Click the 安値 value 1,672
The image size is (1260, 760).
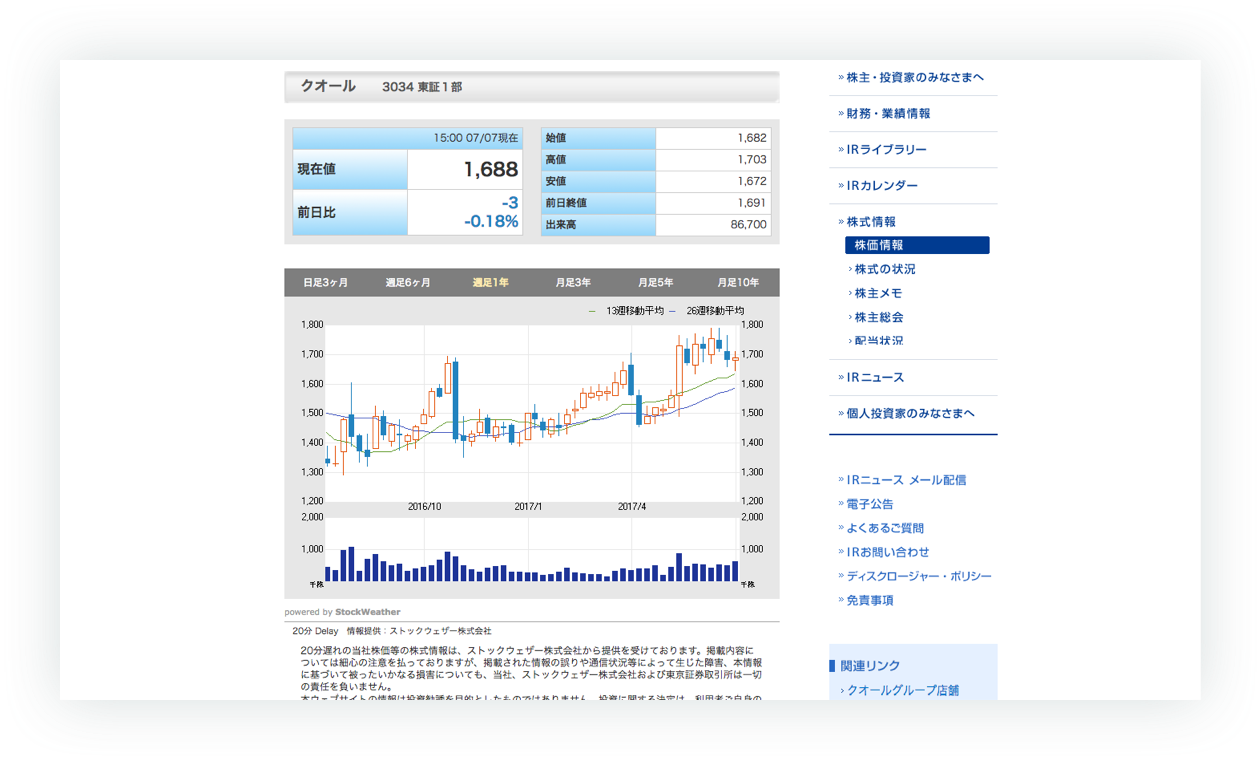point(751,181)
